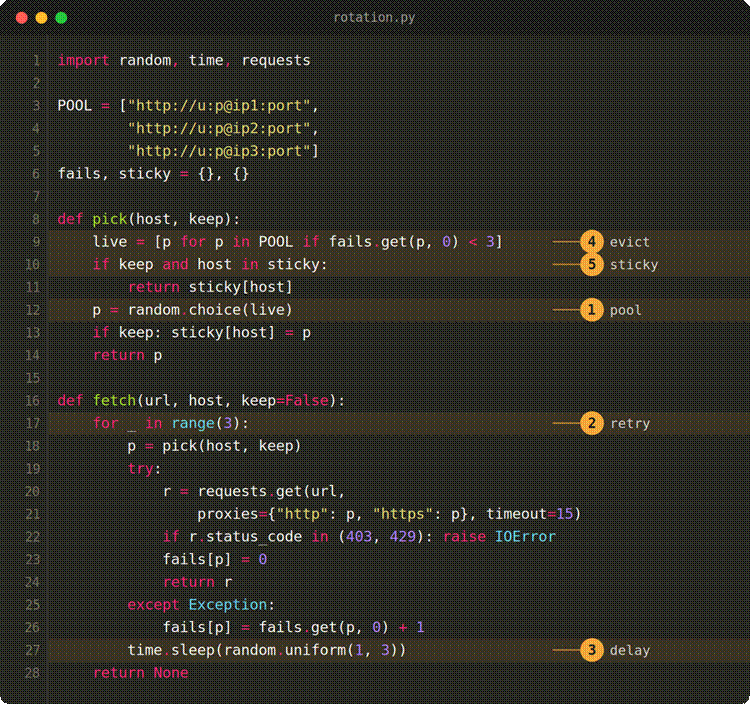Image resolution: width=750 pixels, height=704 pixels.
Task: Click the "fetch" function name in its def
Action: pos(114,401)
